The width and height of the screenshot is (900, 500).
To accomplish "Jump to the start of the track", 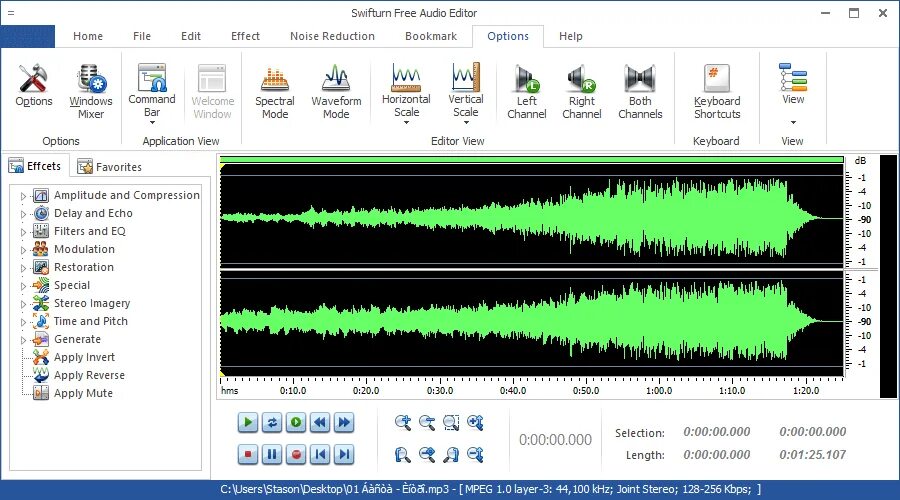I will tap(320, 455).
